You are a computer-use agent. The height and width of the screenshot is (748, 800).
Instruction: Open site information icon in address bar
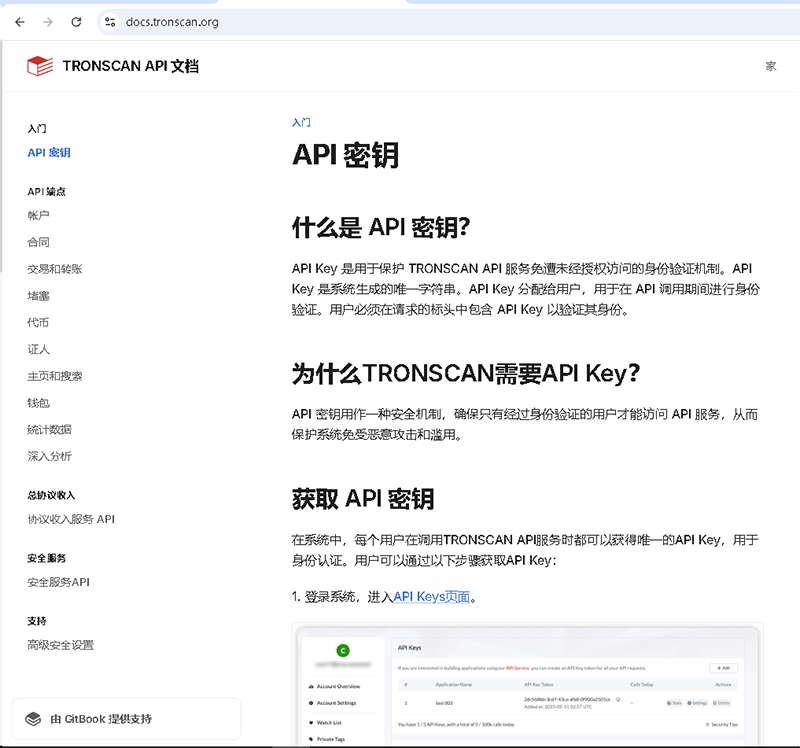tap(111, 21)
